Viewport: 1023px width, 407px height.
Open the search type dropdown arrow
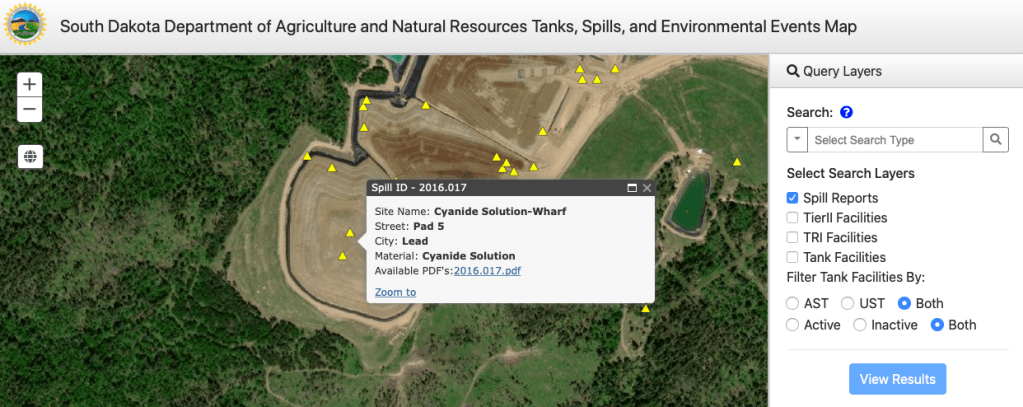tap(797, 140)
